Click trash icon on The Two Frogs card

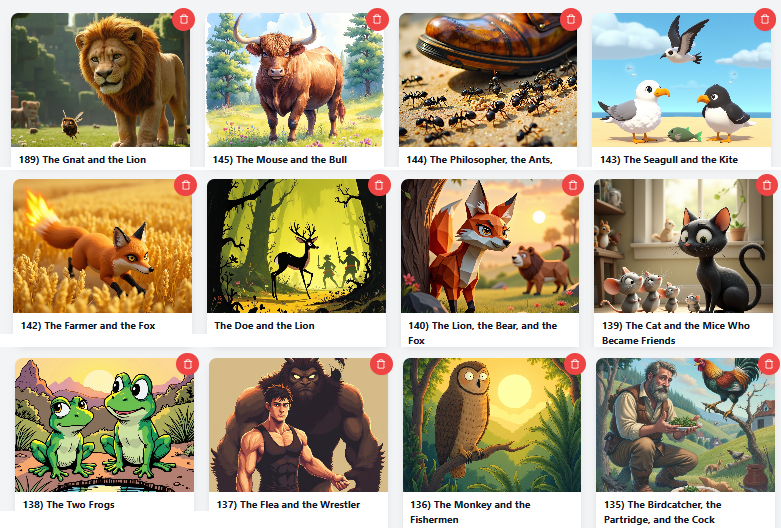(x=187, y=364)
